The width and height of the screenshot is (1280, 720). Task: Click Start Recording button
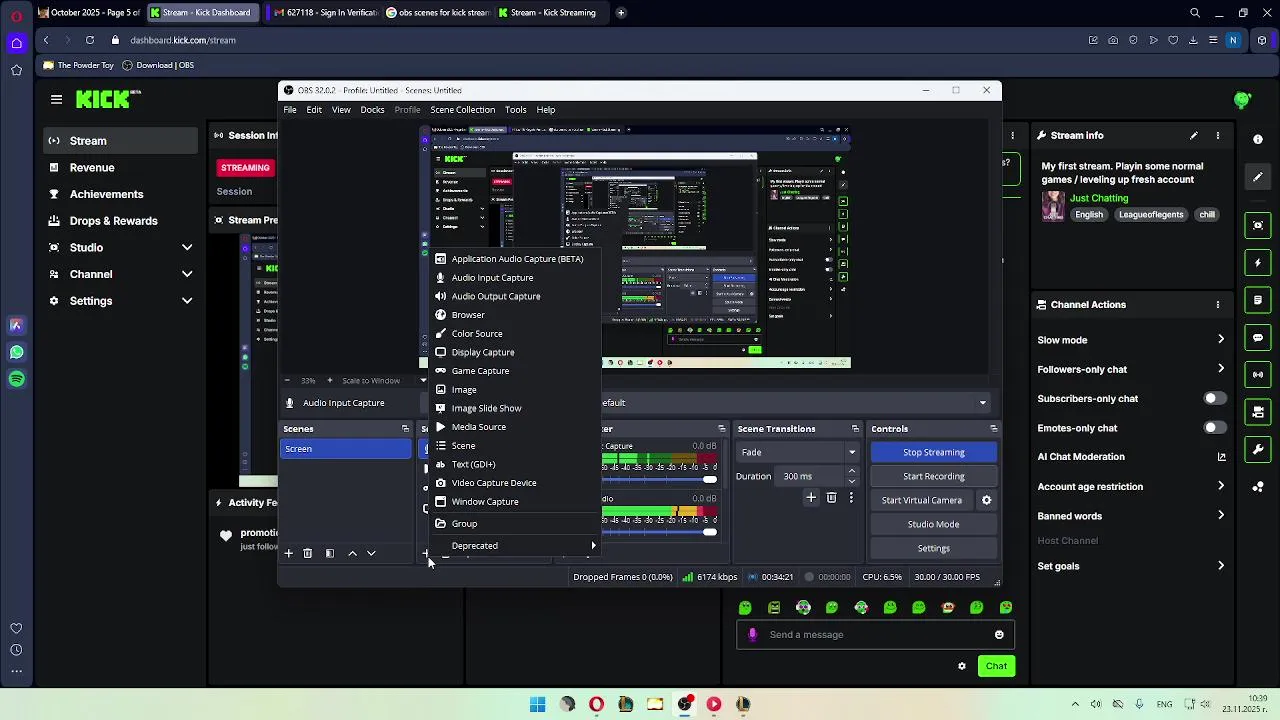pyautogui.click(x=934, y=476)
